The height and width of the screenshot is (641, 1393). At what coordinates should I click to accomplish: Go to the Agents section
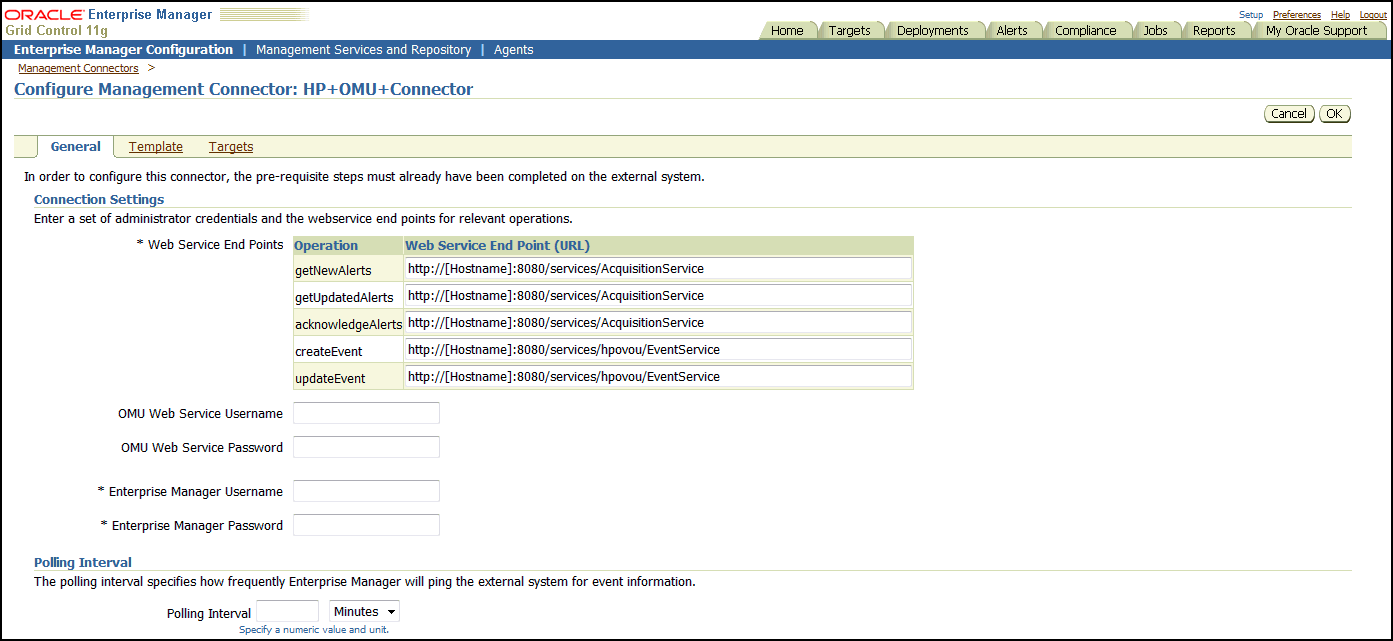click(514, 50)
